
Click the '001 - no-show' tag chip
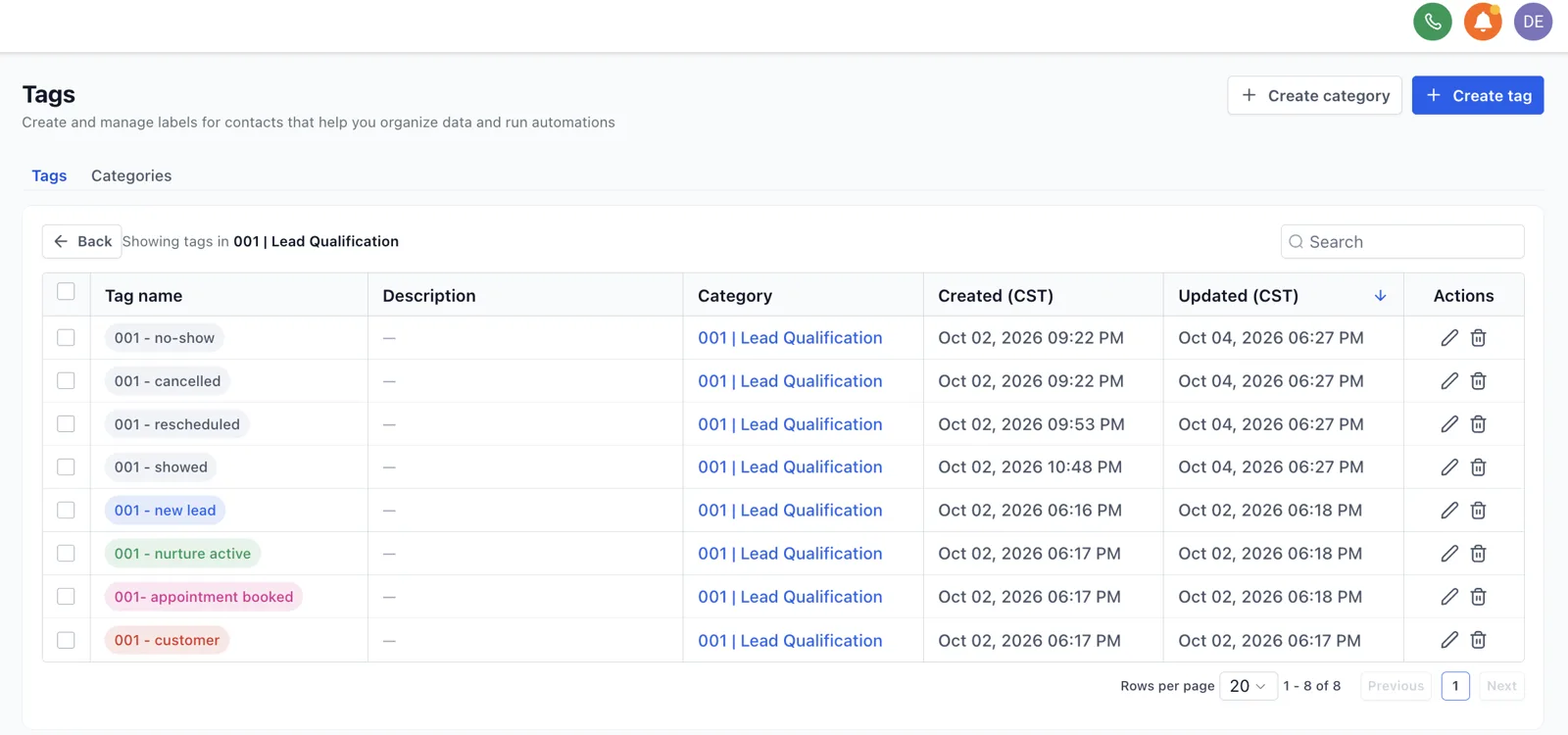coord(164,338)
